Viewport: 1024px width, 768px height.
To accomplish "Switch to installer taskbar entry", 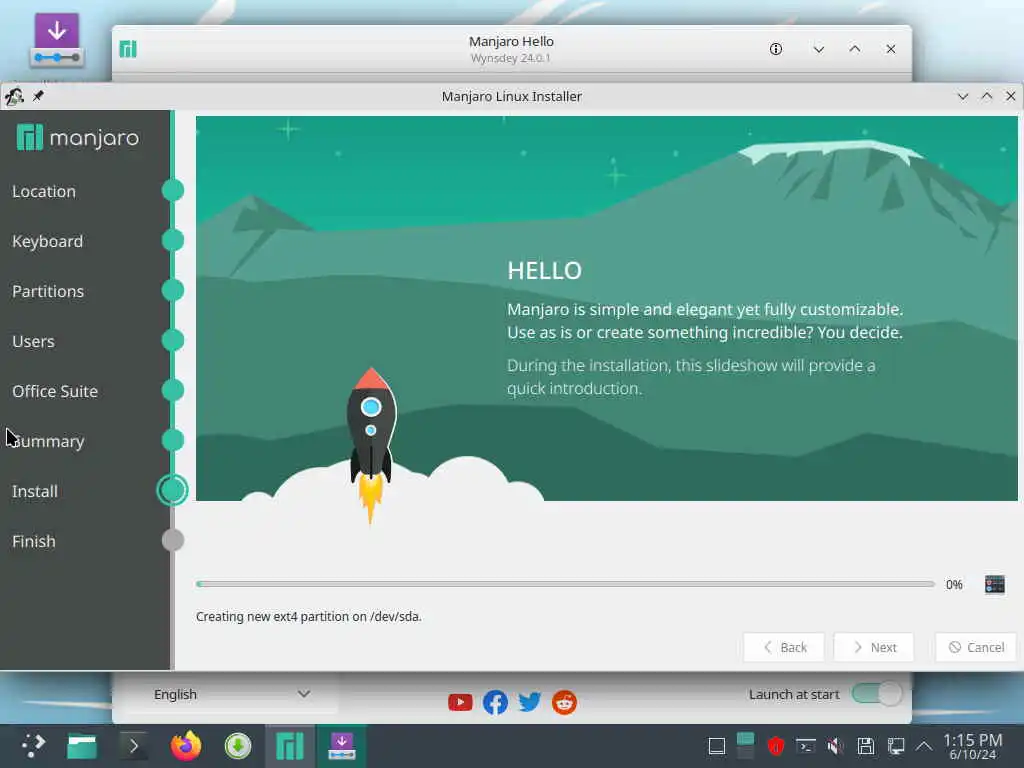I will coord(342,746).
